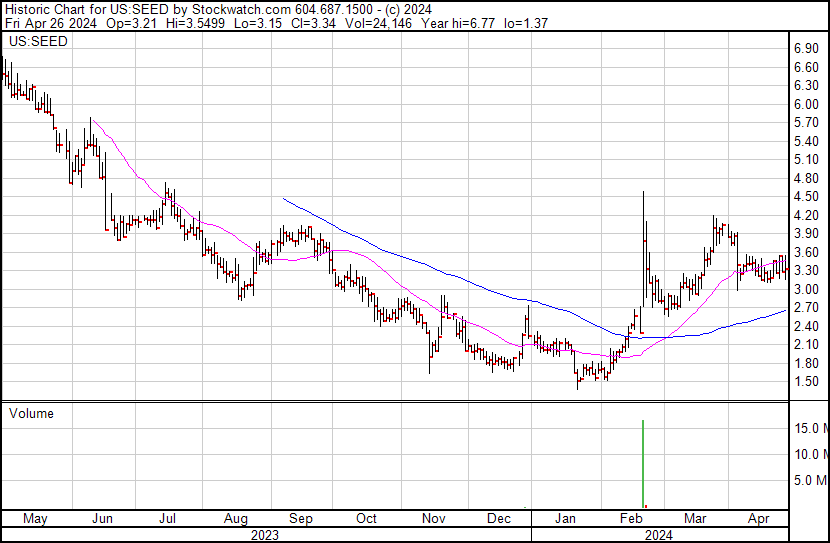The height and width of the screenshot is (543, 830).
Task: Click the Stockwatch.com text in the header
Action: tap(236, 8)
